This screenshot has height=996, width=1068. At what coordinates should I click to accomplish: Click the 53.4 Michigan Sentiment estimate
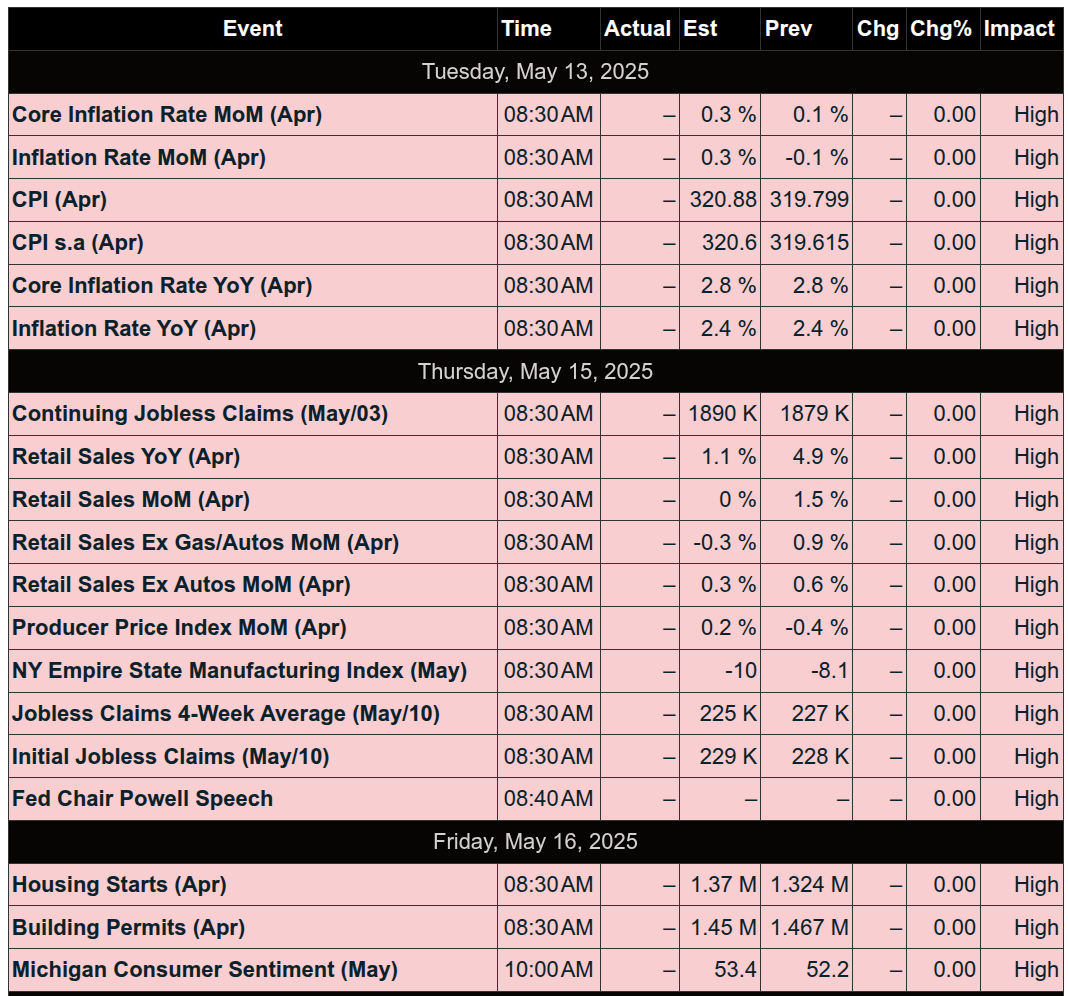coord(735,969)
